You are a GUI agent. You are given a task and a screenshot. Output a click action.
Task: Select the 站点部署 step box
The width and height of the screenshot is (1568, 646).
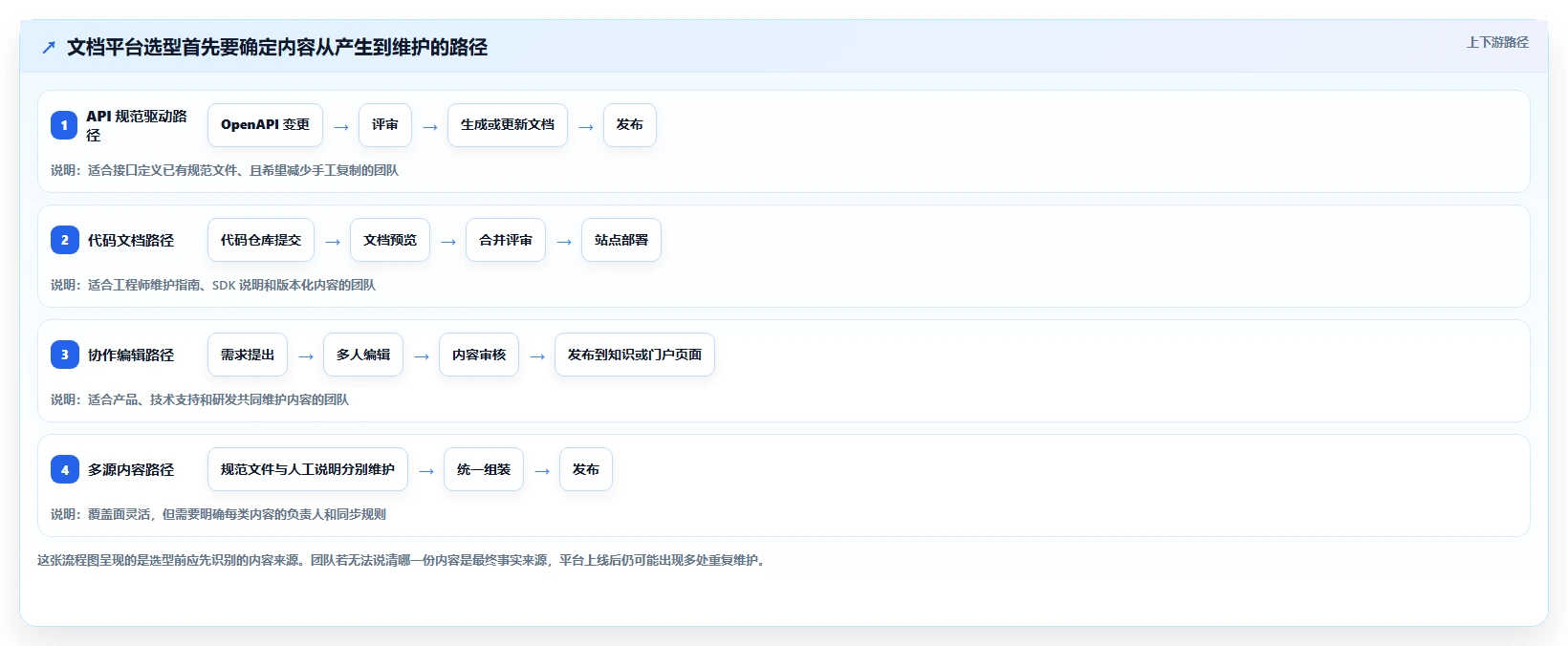click(x=621, y=240)
